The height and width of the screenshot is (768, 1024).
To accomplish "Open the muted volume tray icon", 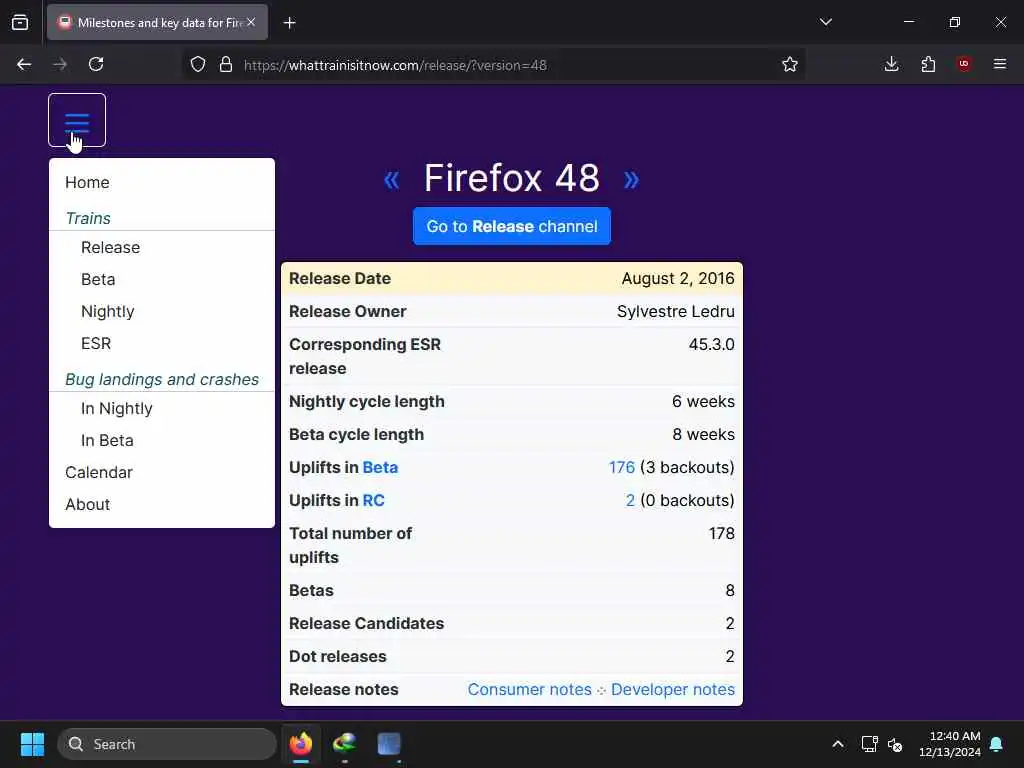I will pos(895,744).
